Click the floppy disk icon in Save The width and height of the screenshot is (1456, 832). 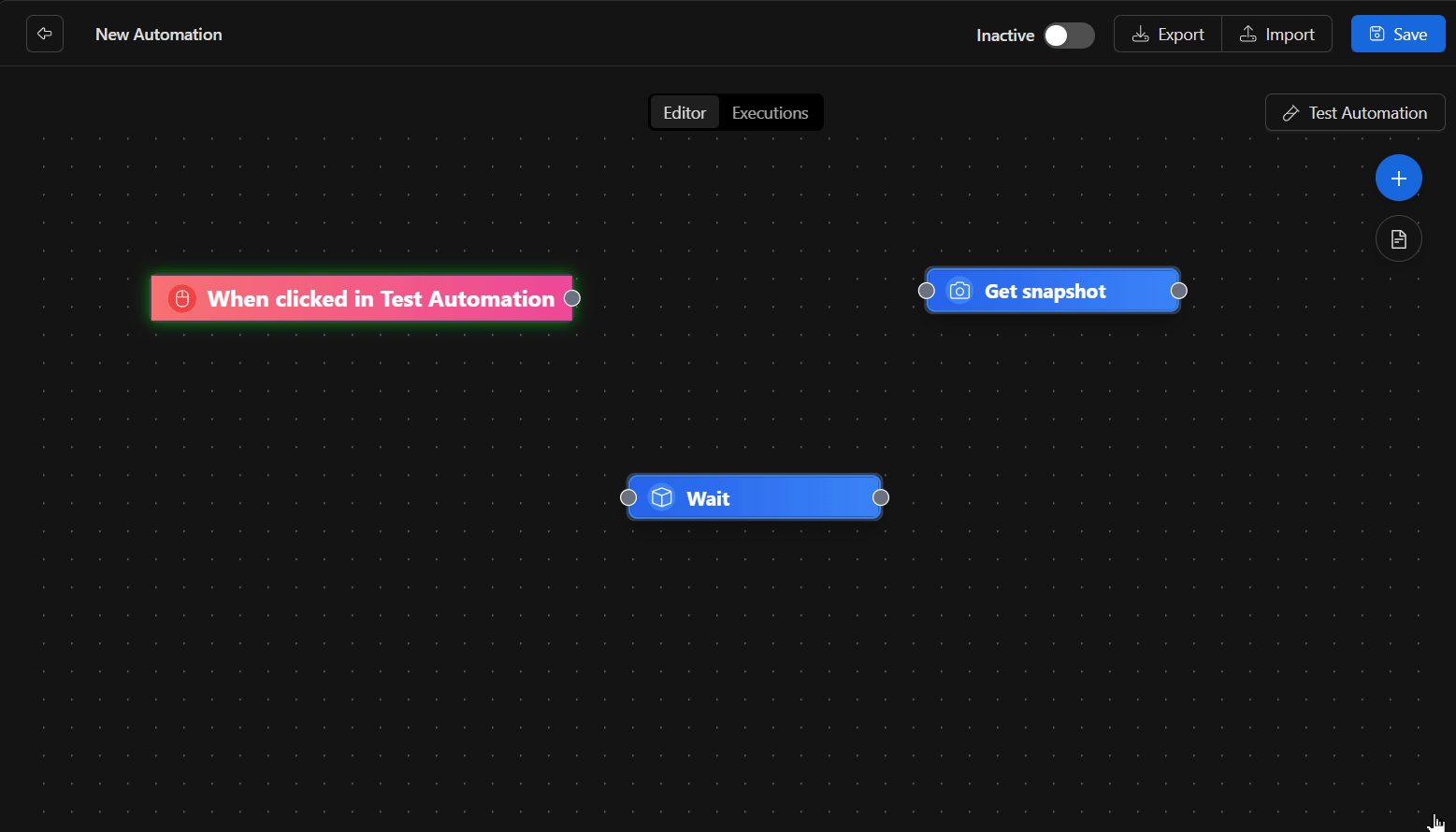(x=1377, y=34)
